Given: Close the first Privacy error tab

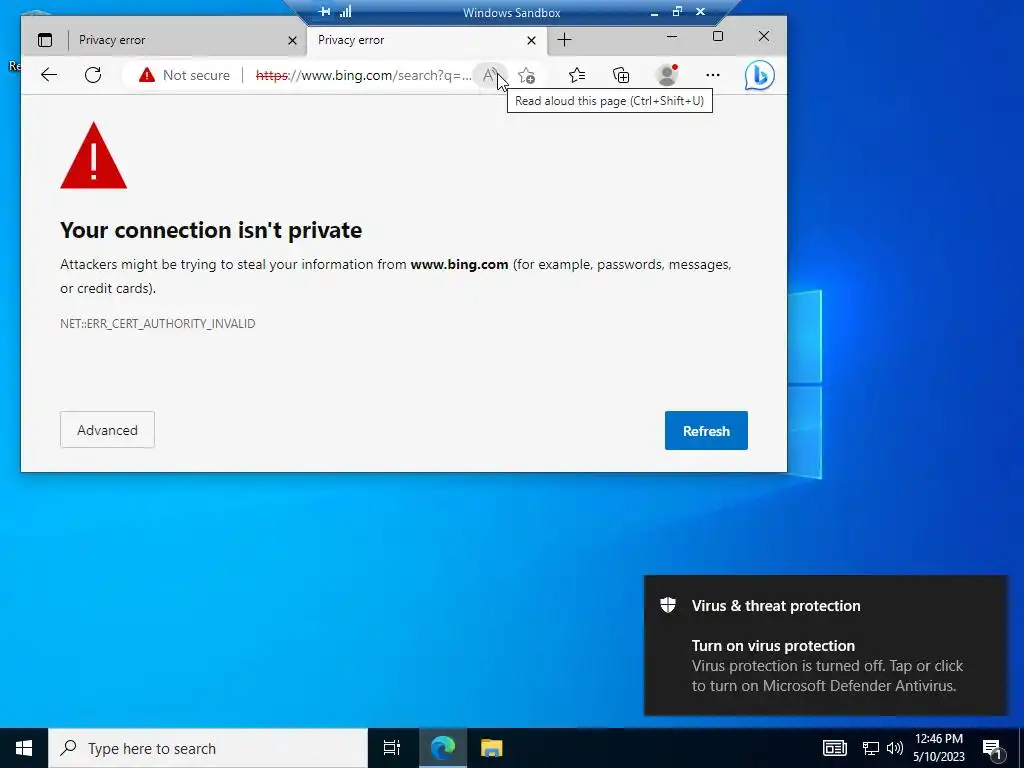Looking at the screenshot, I should pyautogui.click(x=292, y=40).
